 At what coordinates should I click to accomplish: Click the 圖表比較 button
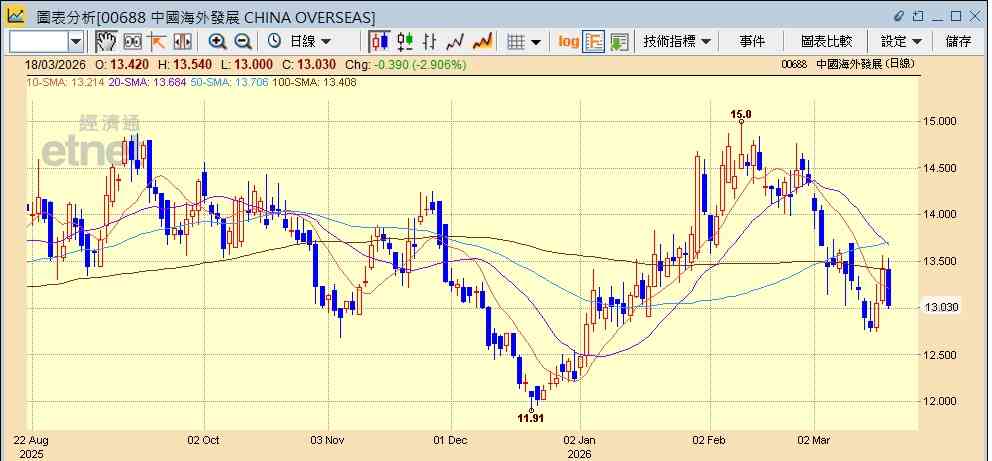pos(826,42)
